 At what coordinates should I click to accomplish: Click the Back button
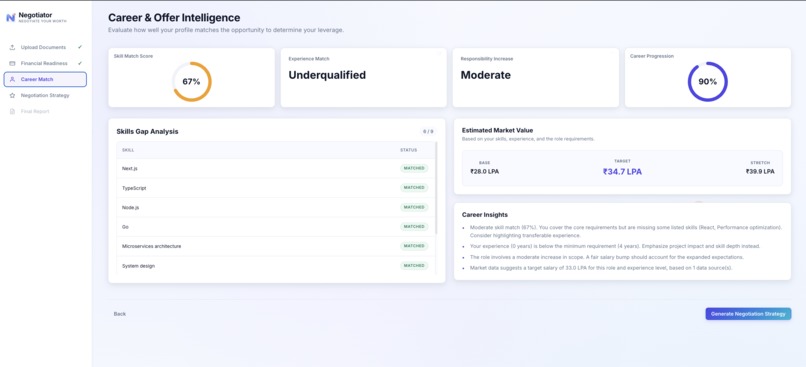pos(120,314)
